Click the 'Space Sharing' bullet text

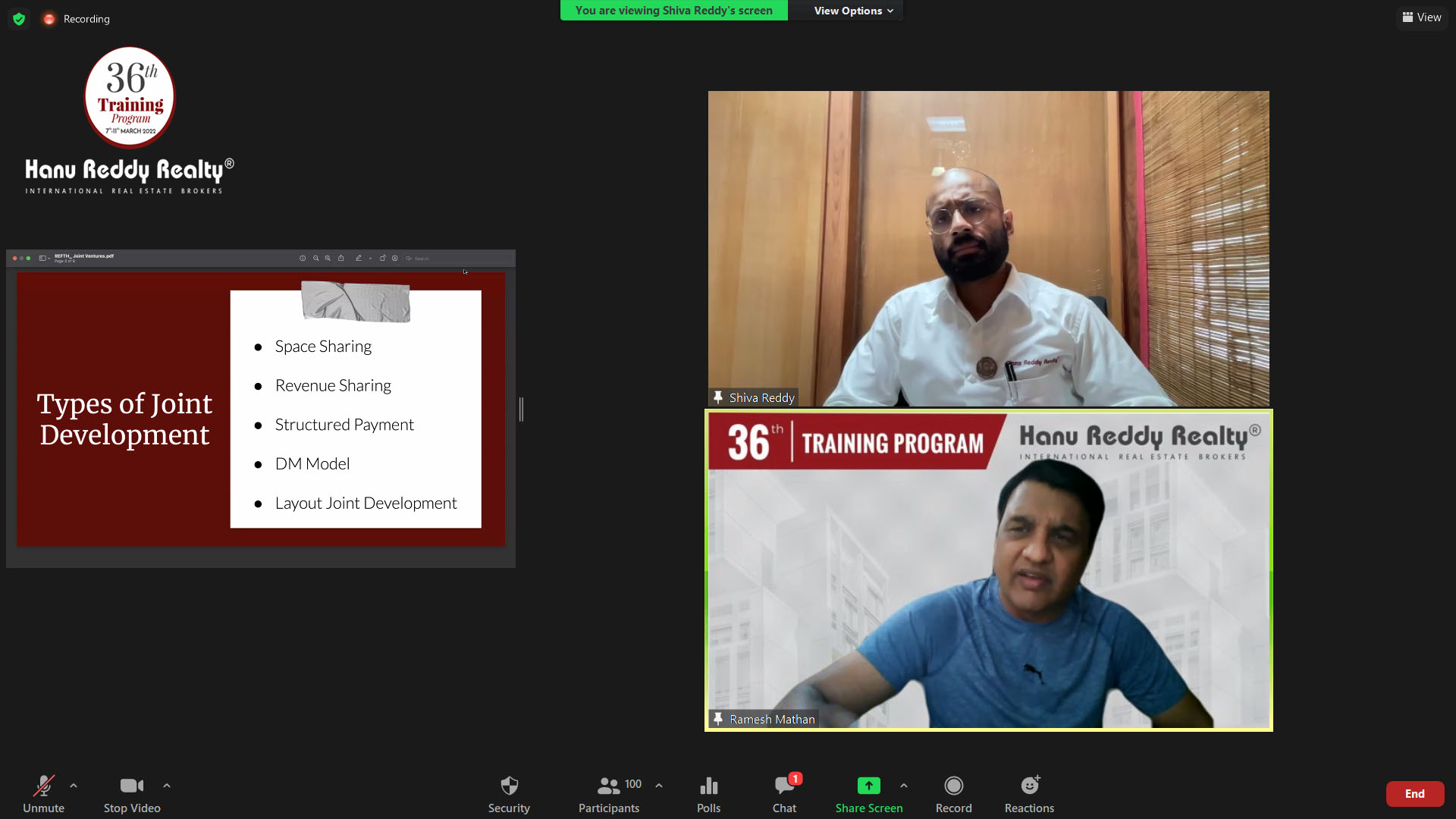click(x=323, y=347)
